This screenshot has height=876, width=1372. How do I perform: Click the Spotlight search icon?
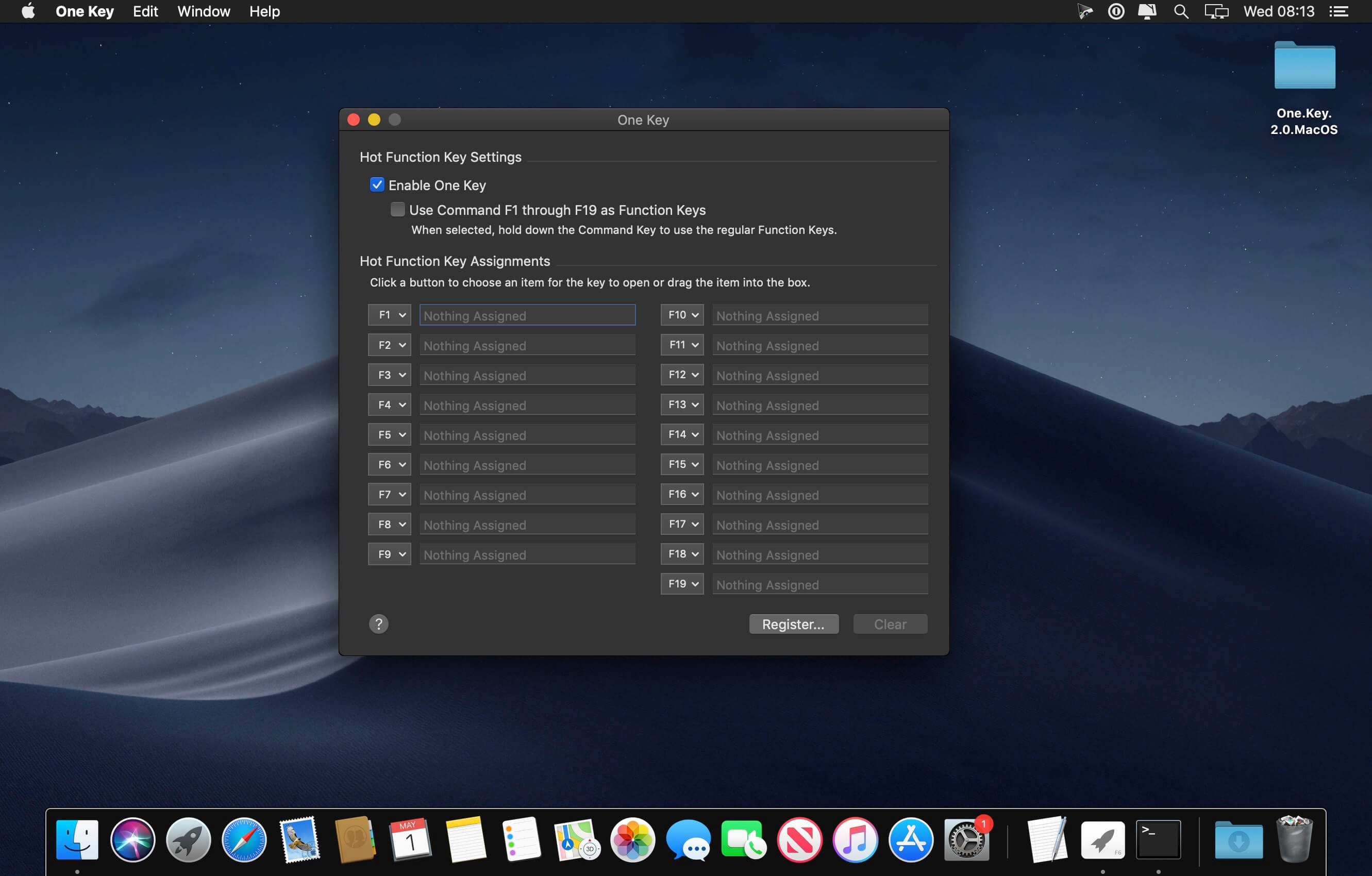coord(1181,11)
